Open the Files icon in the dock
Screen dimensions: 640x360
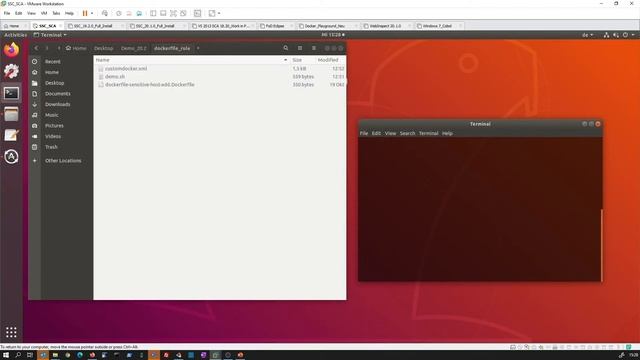[x=11, y=114]
